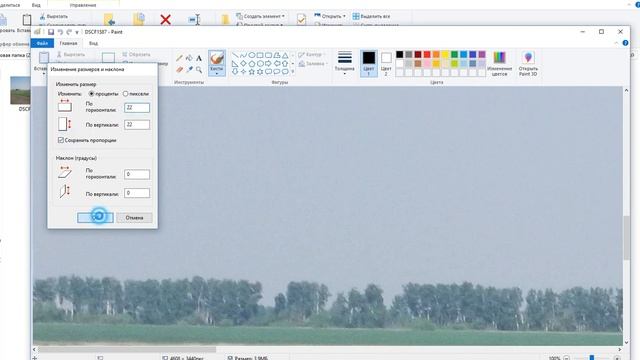The image size is (640, 360).
Task: Pick the Rectangle shape in Фигуры gallery
Action: 260,55
